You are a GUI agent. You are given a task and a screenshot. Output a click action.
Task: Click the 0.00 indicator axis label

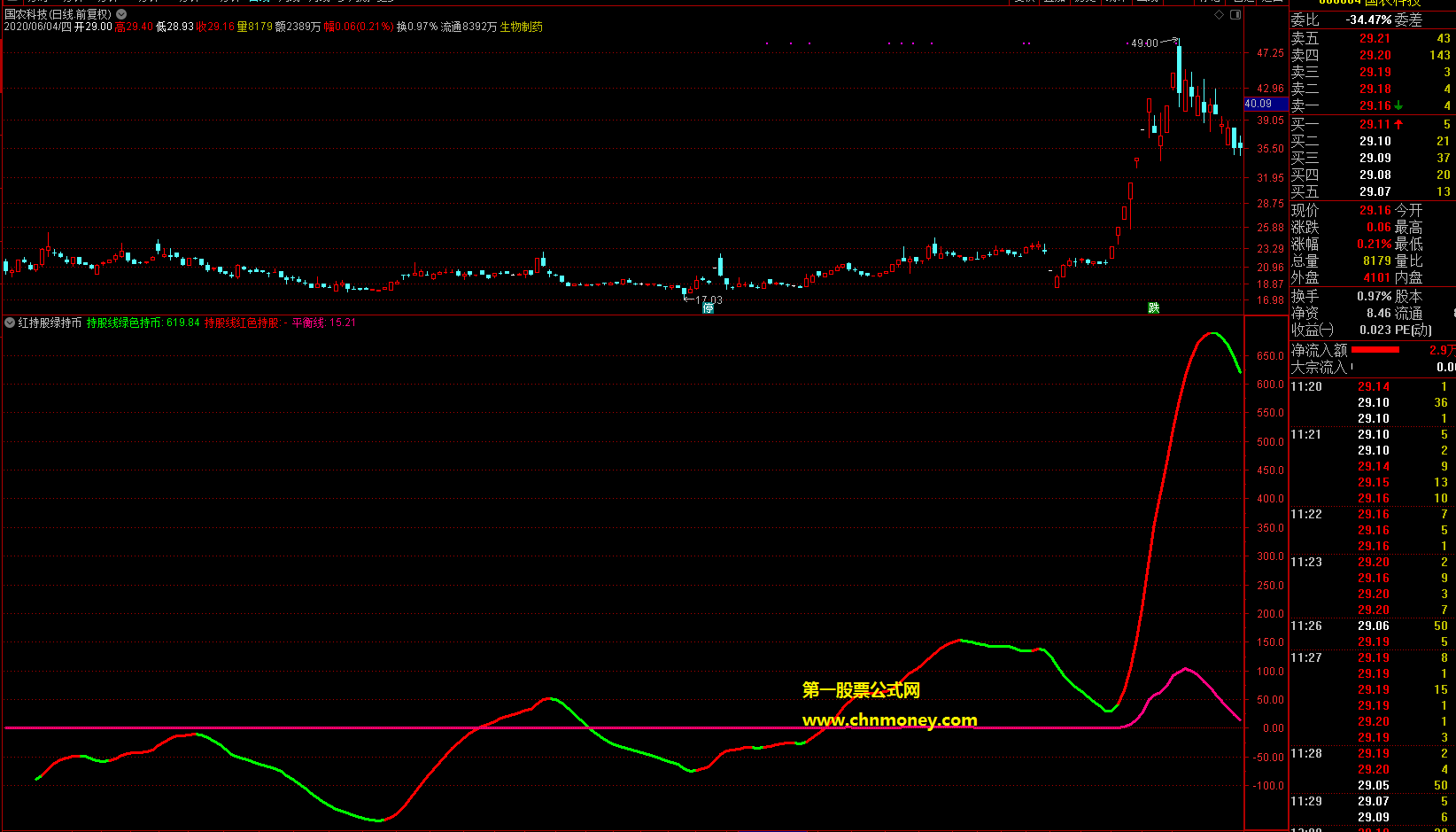click(x=1274, y=728)
